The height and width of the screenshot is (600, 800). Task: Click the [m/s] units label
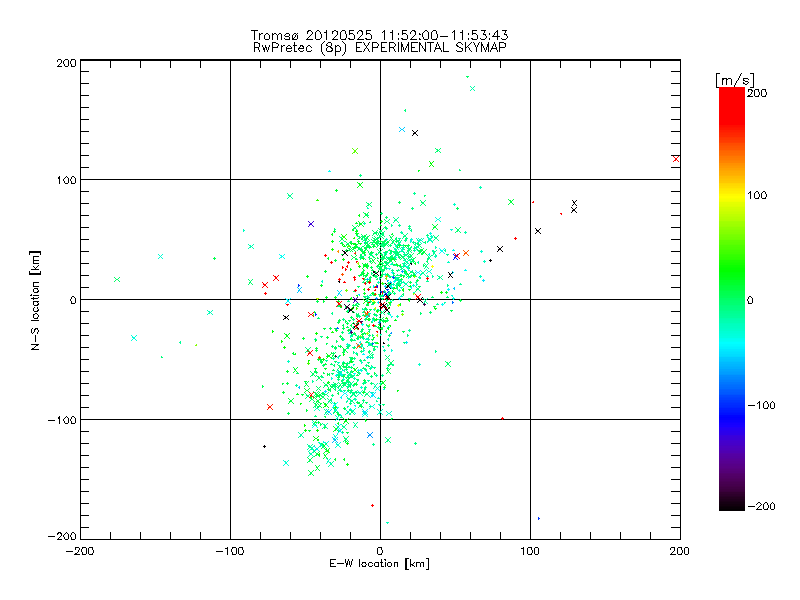click(735, 80)
